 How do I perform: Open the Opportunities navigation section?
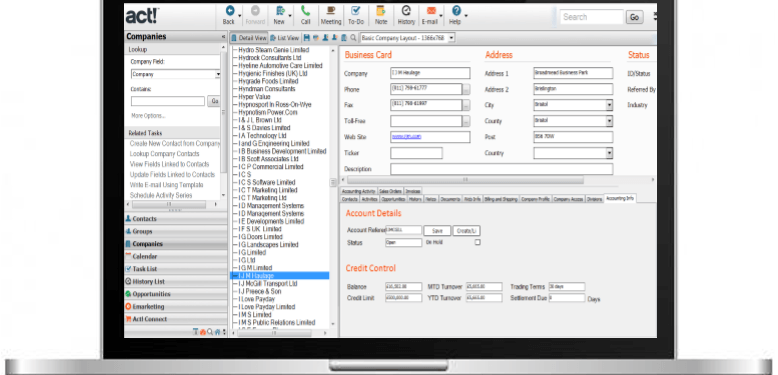[175, 294]
